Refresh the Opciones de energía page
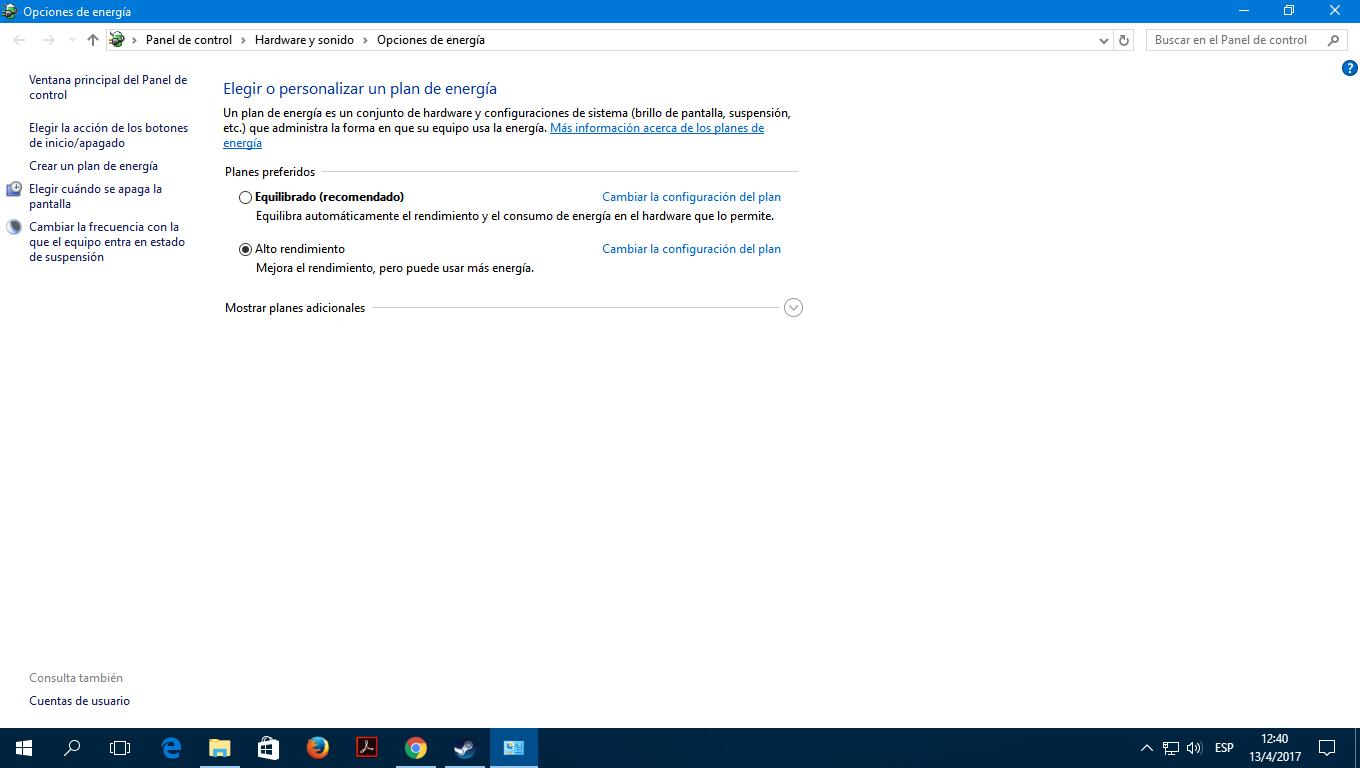 coord(1124,40)
